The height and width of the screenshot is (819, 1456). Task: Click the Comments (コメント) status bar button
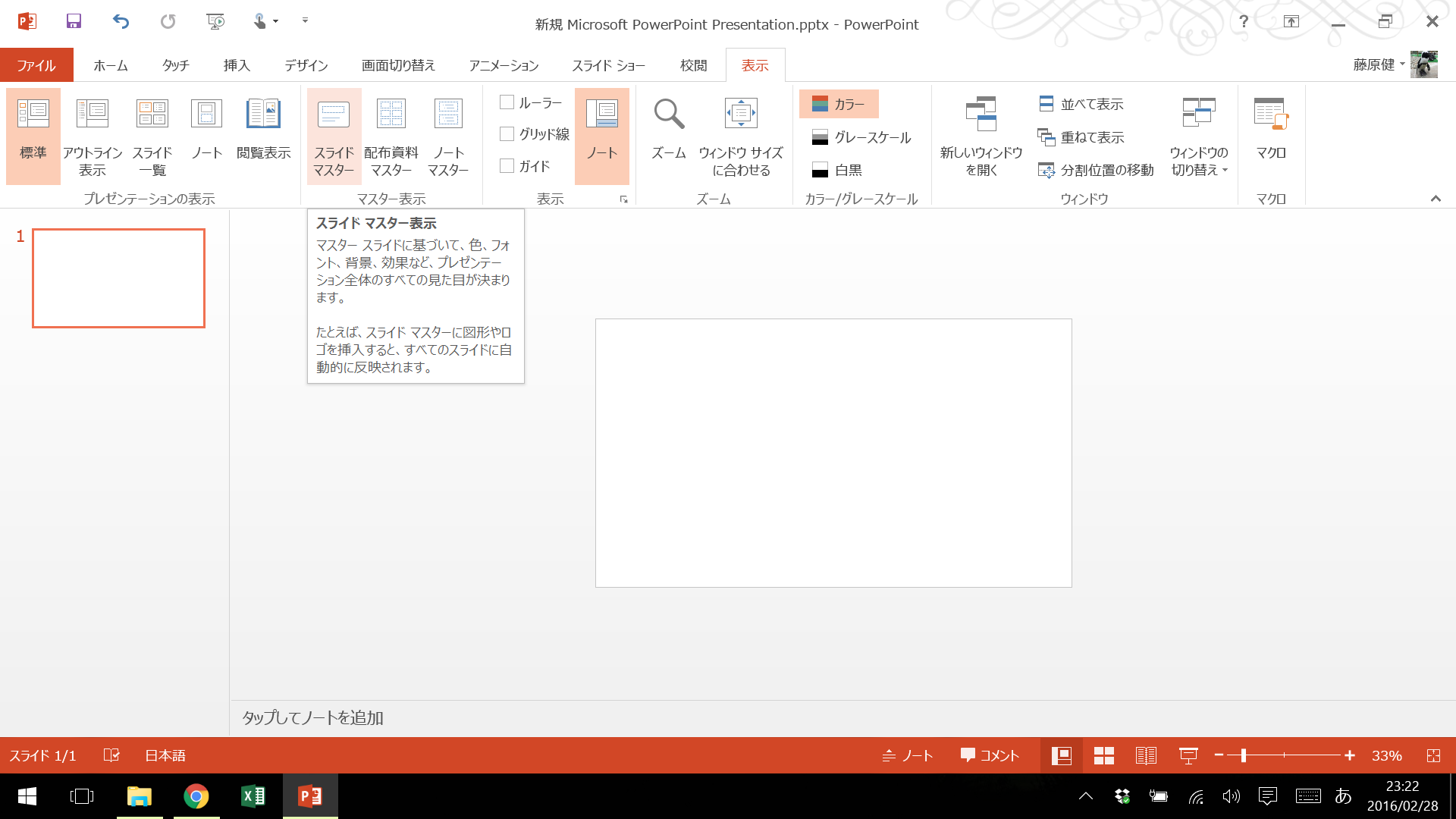pos(990,755)
